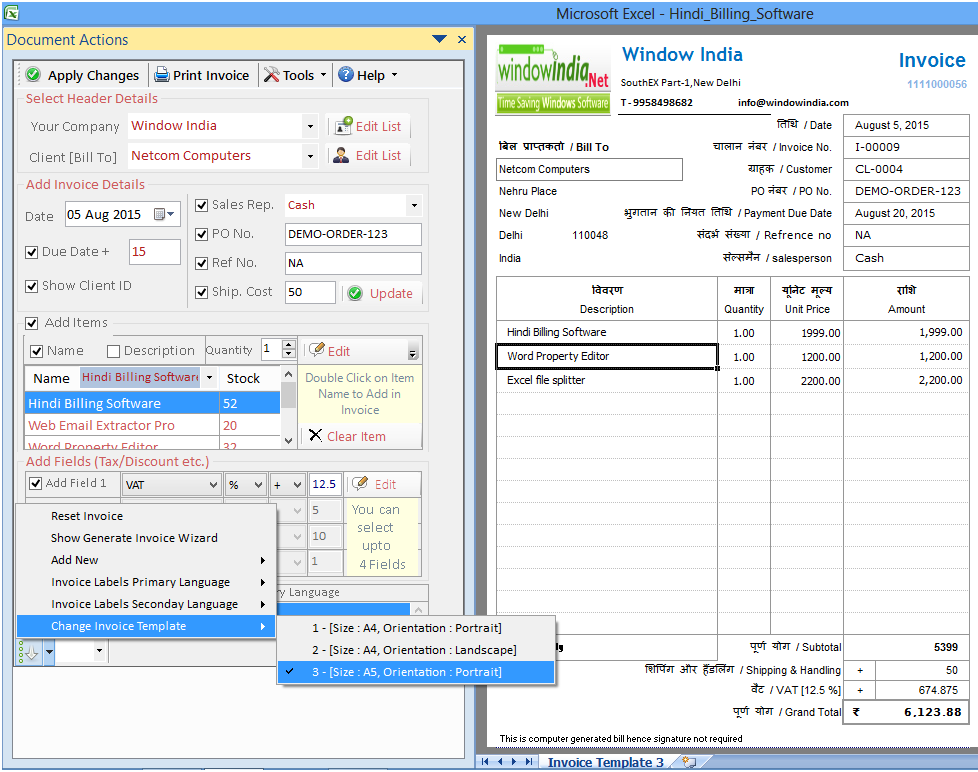Screen dimensions: 978x772
Task: Toggle the Add Field 1 checkbox
Action: [36, 483]
